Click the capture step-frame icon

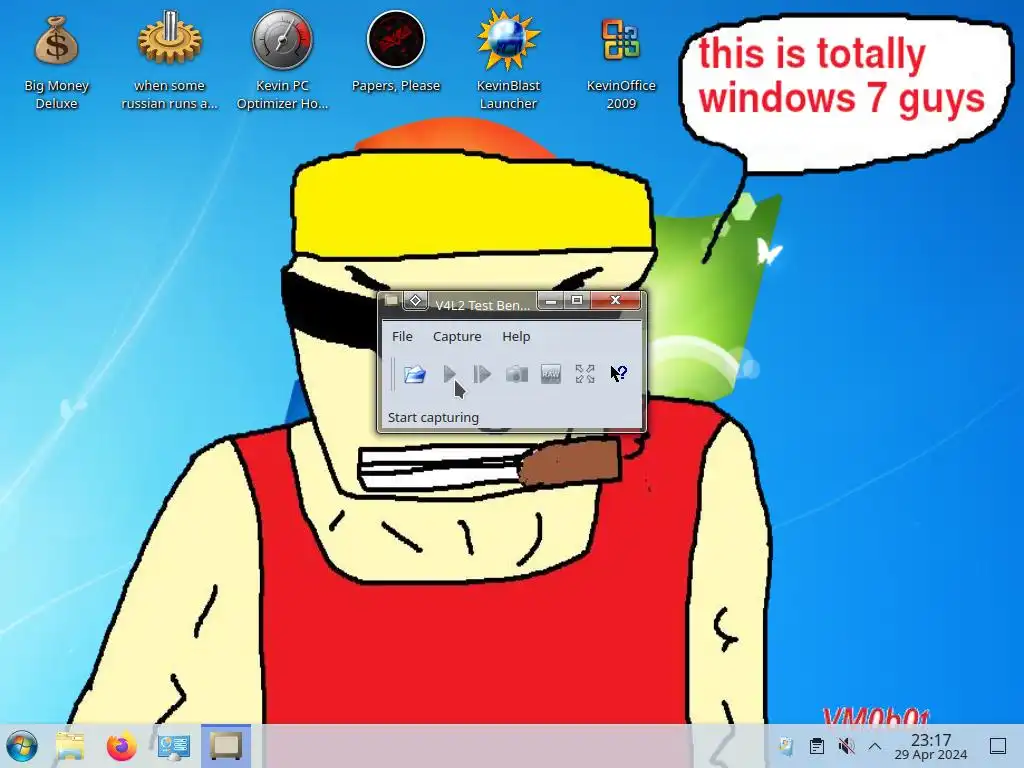point(482,374)
